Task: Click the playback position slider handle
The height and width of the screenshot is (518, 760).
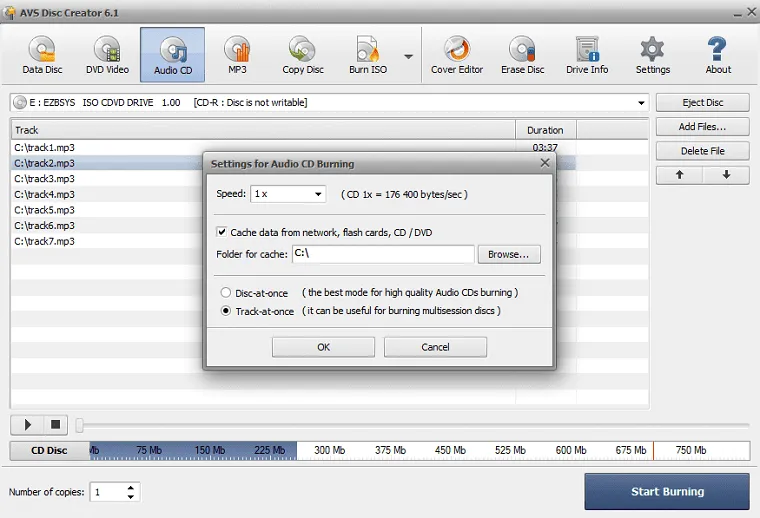Action: pos(79,425)
